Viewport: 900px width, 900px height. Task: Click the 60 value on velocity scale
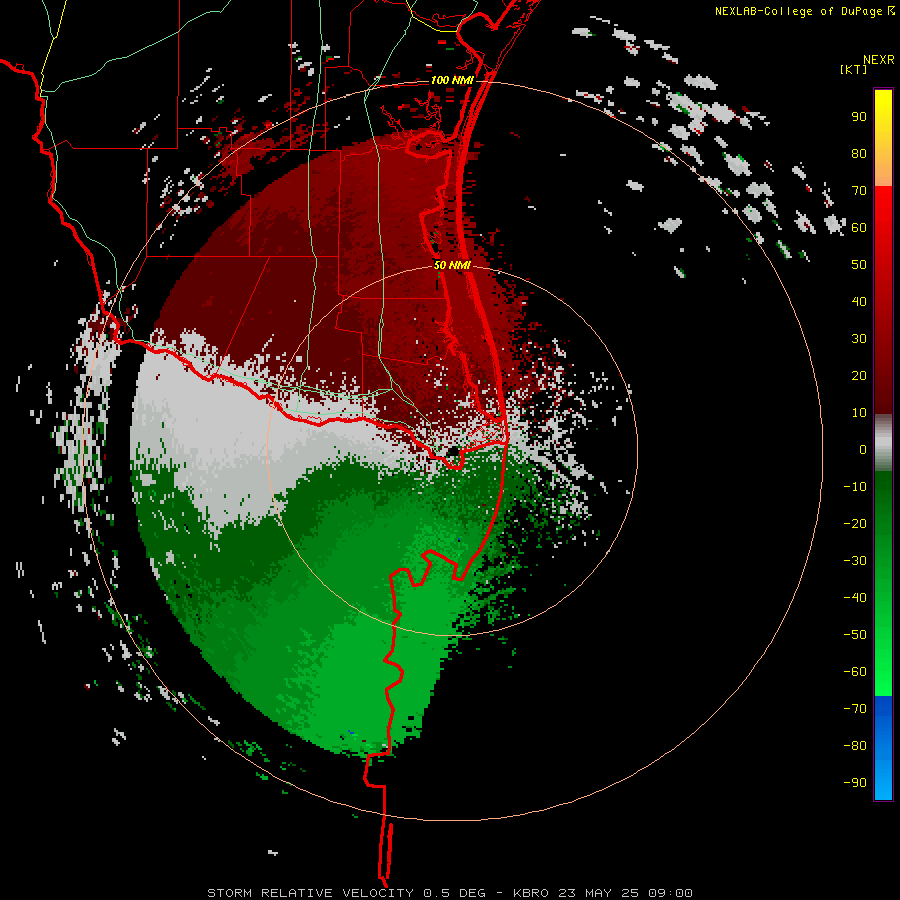[x=859, y=228]
